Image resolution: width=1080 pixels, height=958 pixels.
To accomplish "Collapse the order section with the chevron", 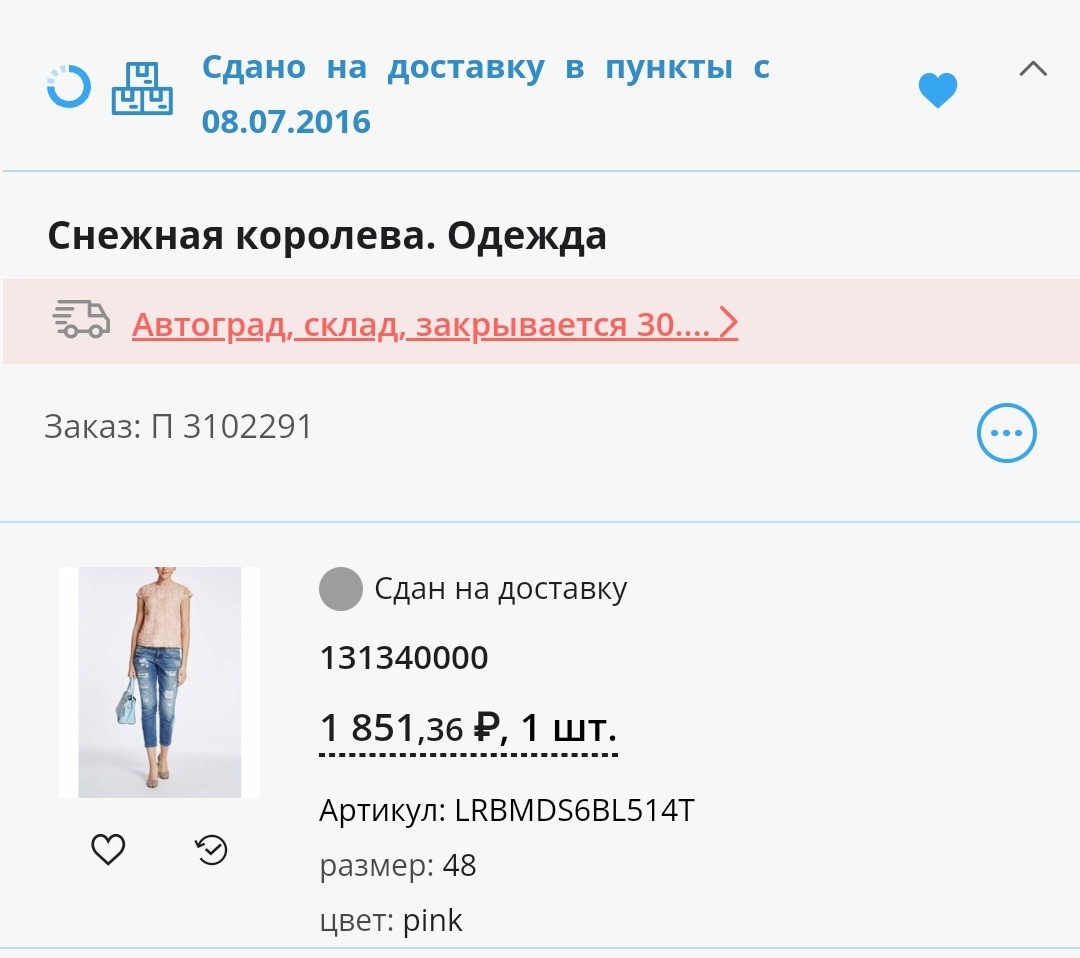I will tap(1033, 69).
